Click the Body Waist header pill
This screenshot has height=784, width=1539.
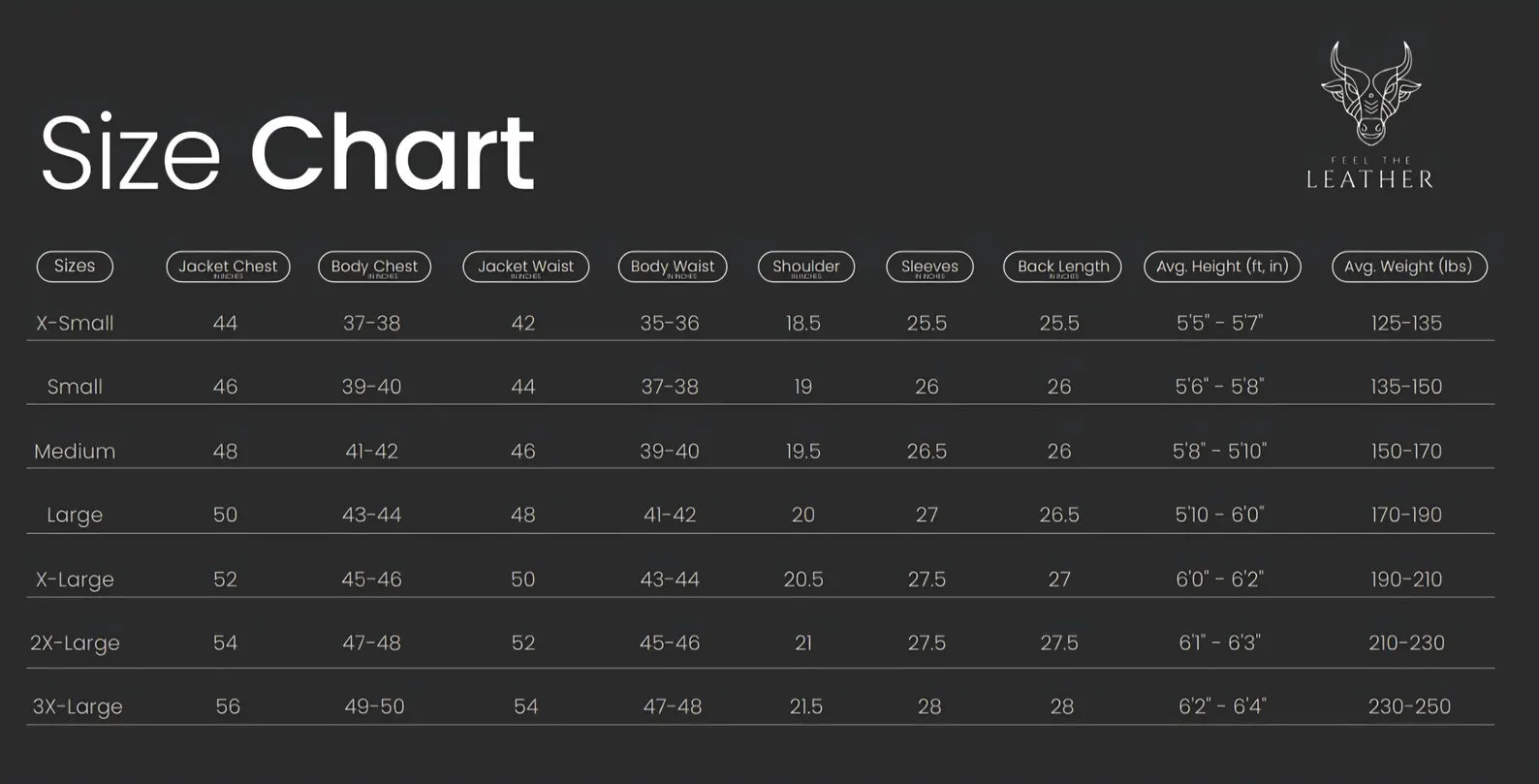[x=673, y=267]
